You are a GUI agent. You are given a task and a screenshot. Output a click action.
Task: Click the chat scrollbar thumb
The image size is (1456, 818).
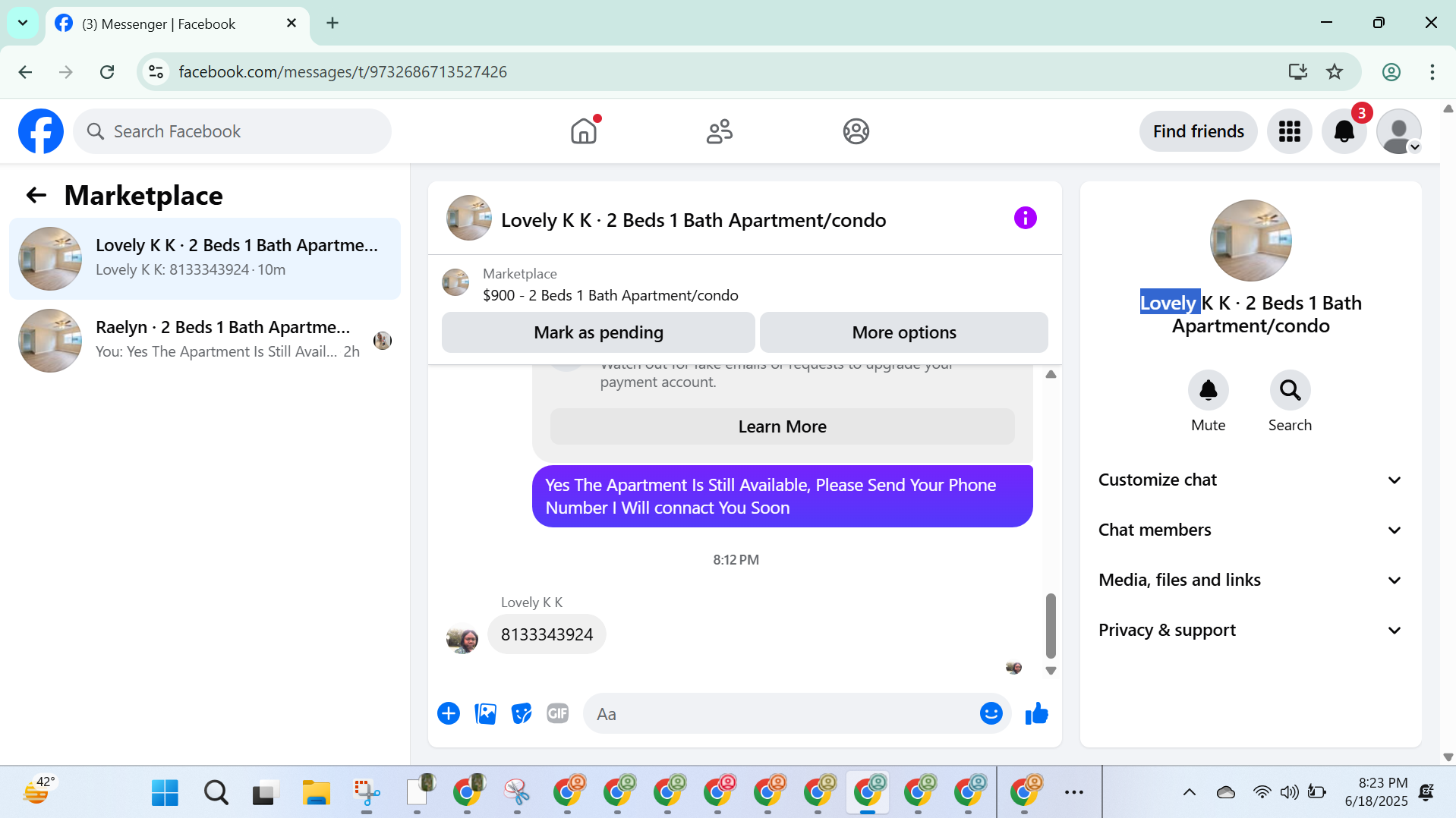coord(1051,625)
